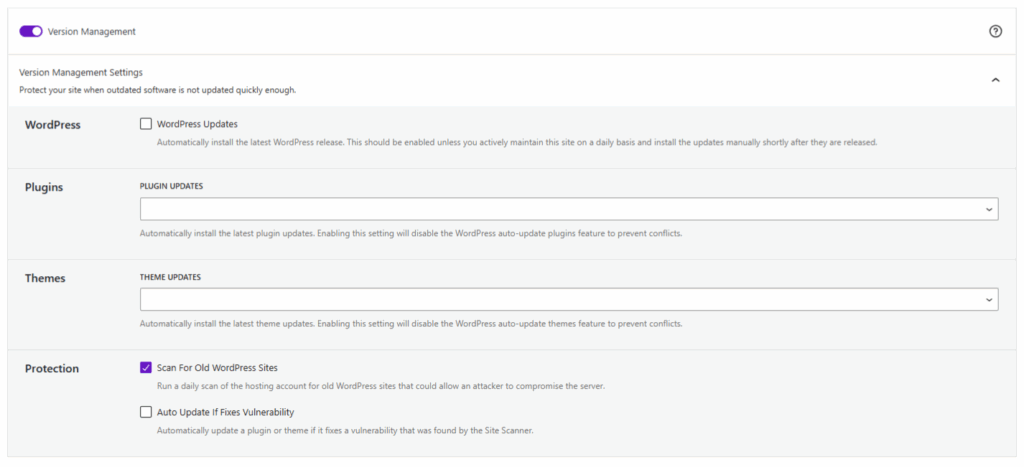Select the Themes section heading
Image resolution: width=1024 pixels, height=467 pixels.
click(x=45, y=277)
